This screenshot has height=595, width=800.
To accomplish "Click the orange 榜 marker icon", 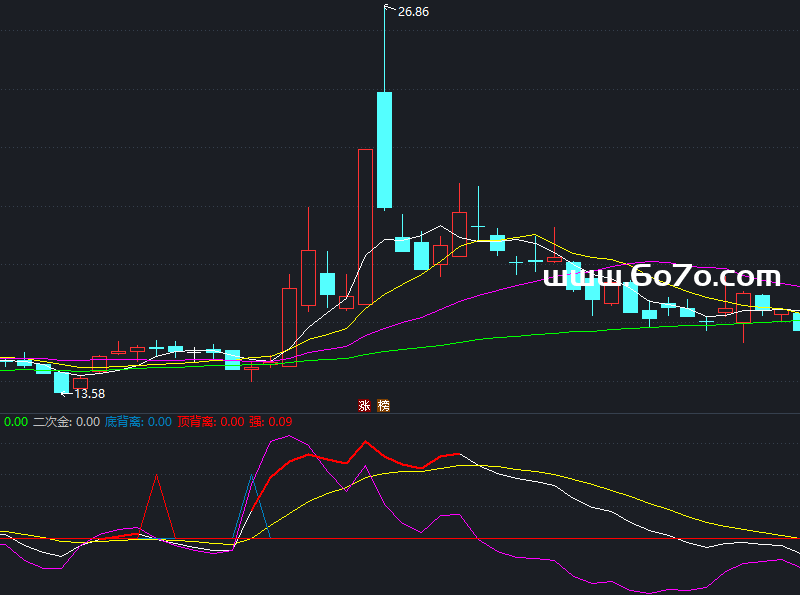I will (x=383, y=405).
